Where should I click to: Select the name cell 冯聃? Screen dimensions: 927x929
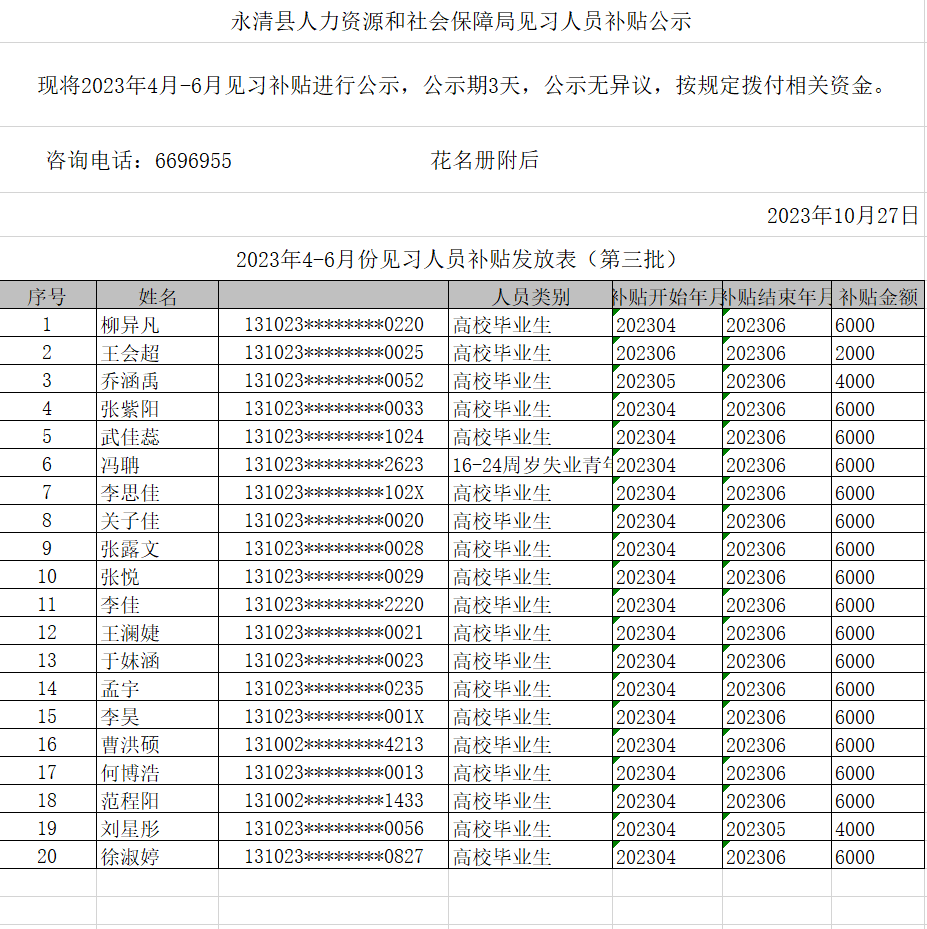point(158,464)
